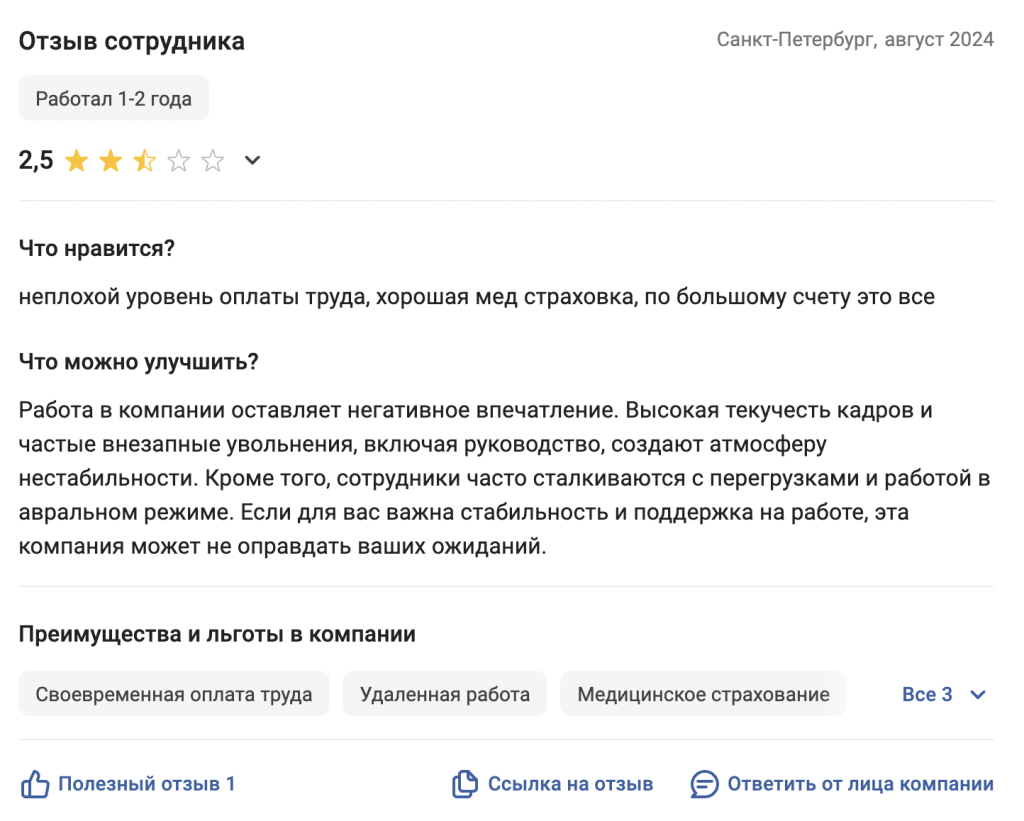This screenshot has height=821, width=1024.
Task: Click the "Отзыв сотрудника" heading
Action: pos(132,41)
